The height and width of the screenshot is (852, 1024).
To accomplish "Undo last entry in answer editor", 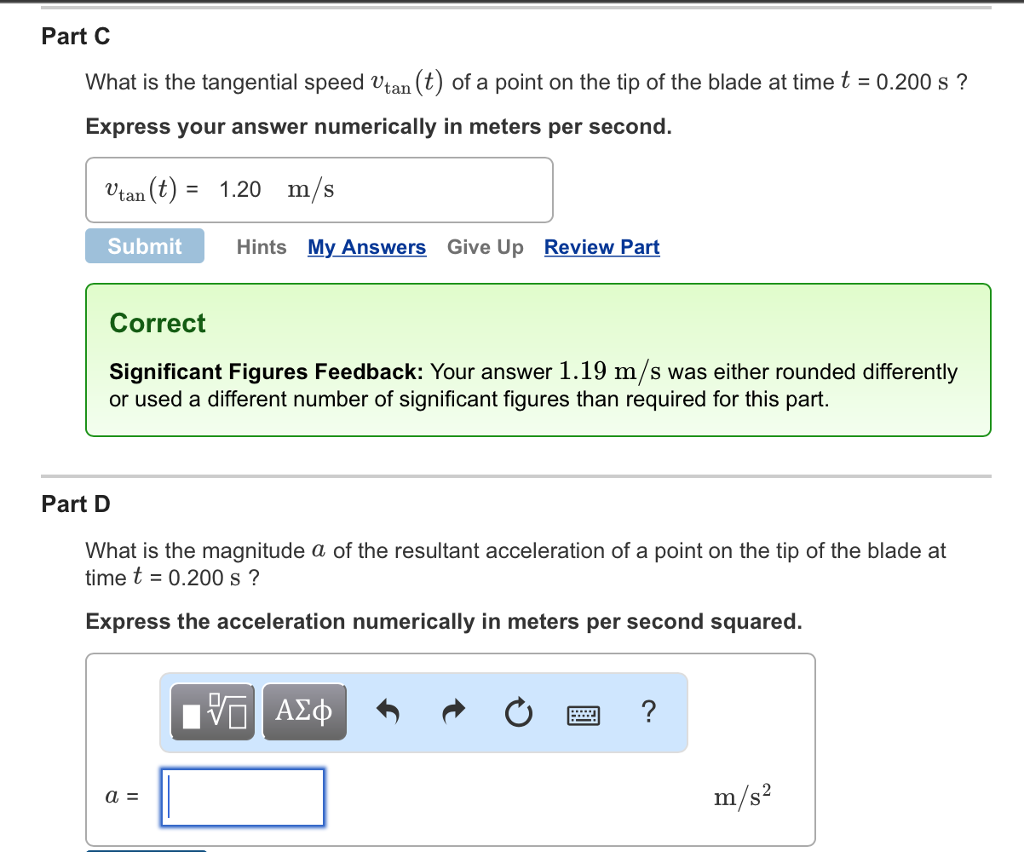I will coord(388,712).
